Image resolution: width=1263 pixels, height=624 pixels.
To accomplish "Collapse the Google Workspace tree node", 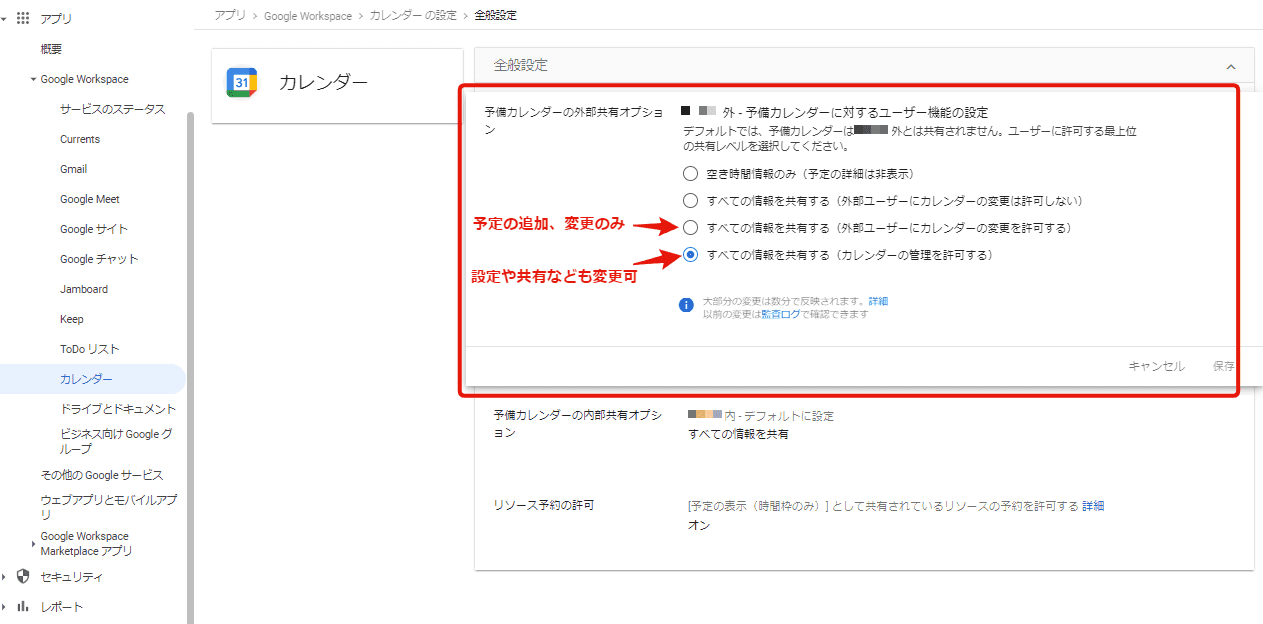I will (33, 79).
